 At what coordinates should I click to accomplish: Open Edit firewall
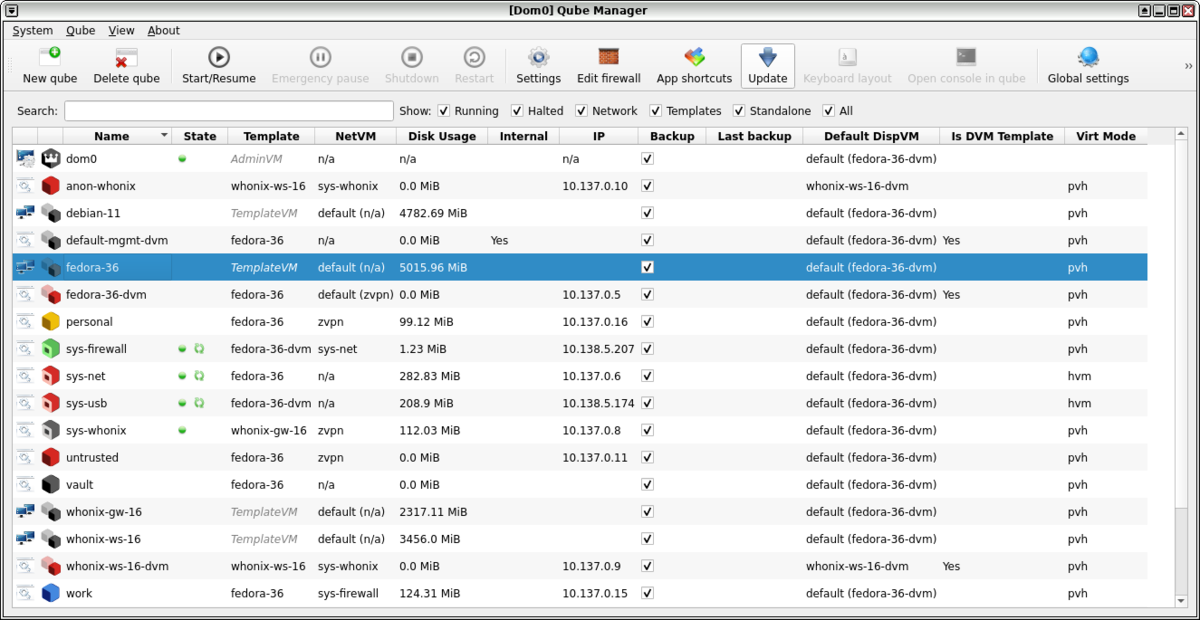tap(608, 66)
